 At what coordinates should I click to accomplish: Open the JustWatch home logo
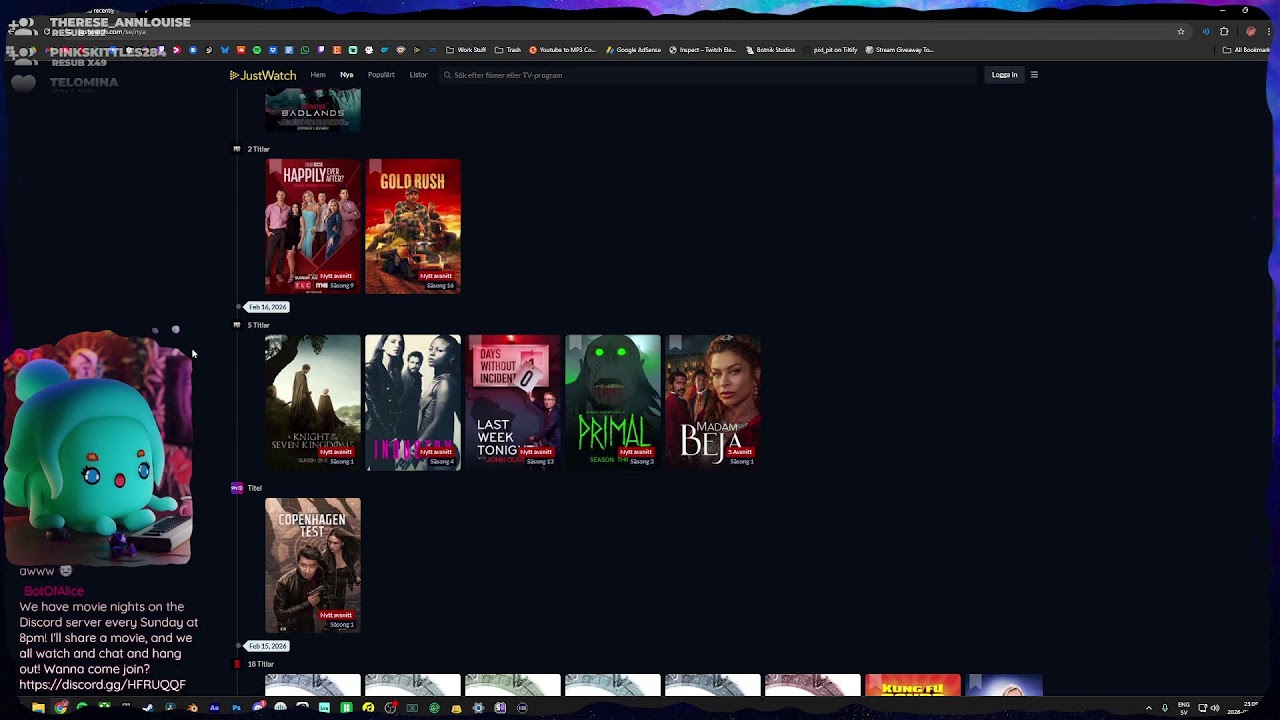(263, 75)
